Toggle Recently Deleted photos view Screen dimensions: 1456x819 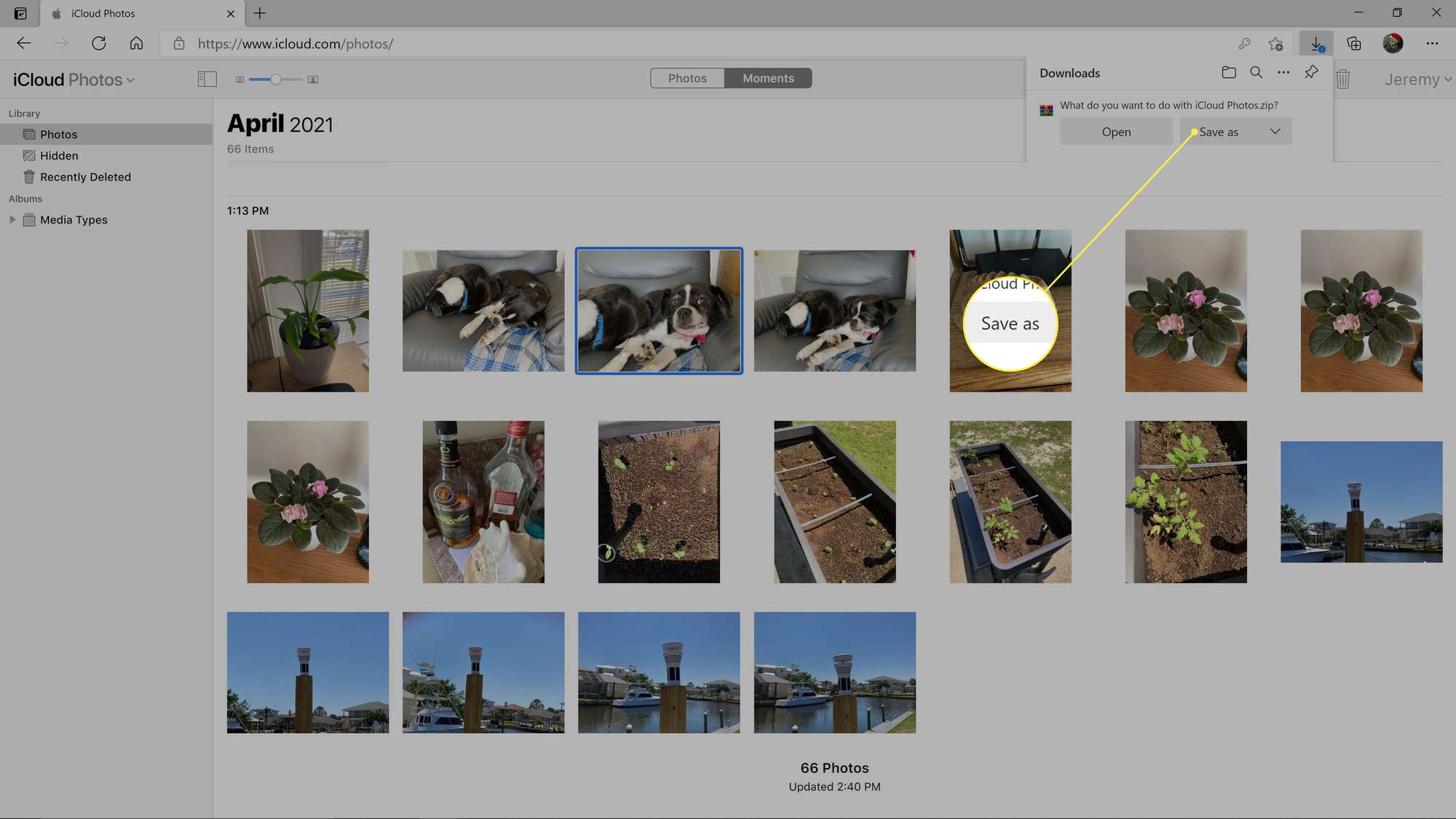pos(85,177)
